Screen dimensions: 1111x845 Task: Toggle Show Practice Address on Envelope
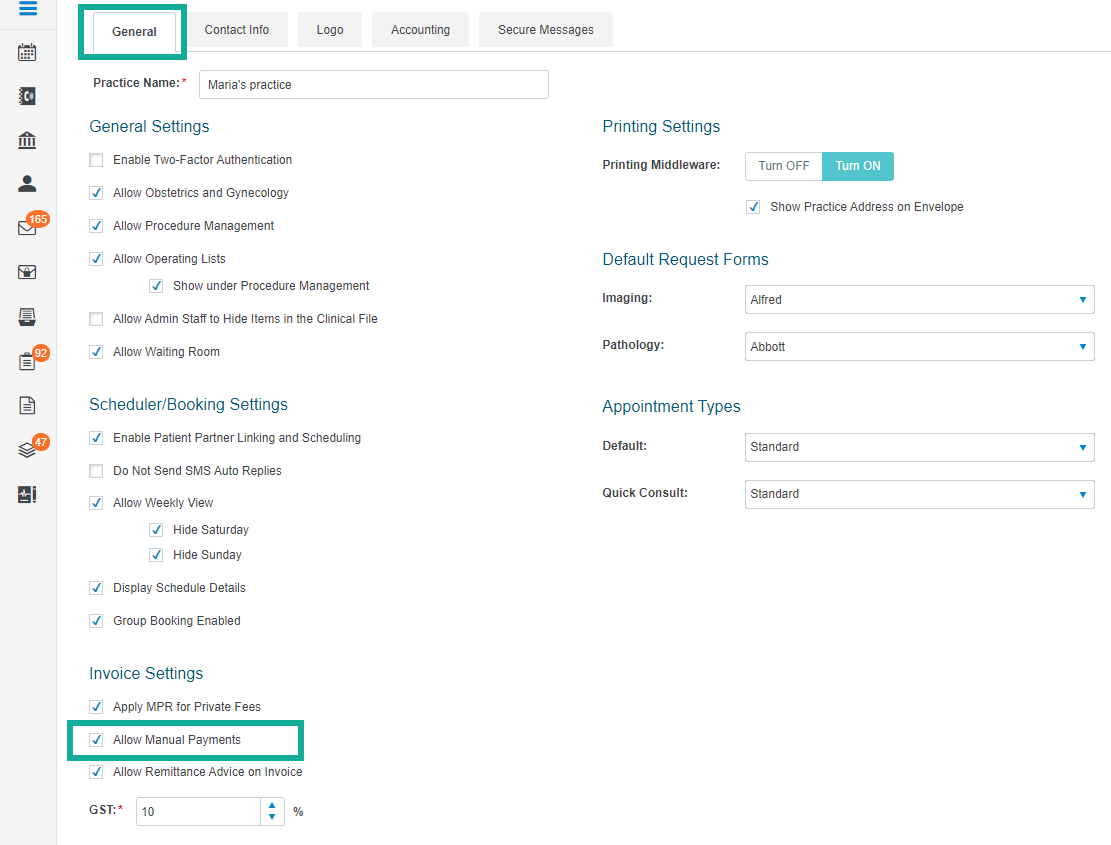pos(753,207)
